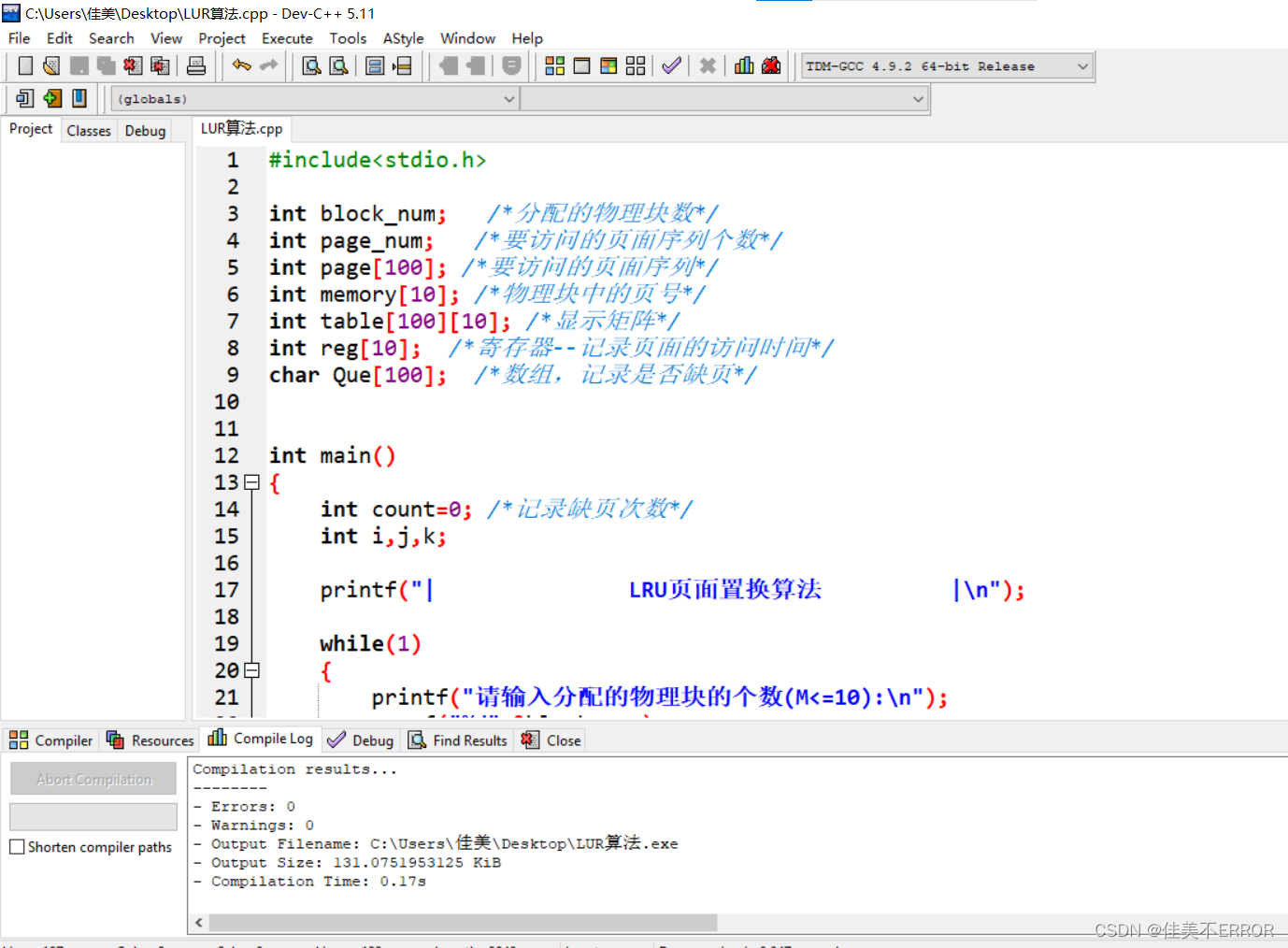
Task: Click the 'int main()' line in the editor
Action: click(x=333, y=455)
